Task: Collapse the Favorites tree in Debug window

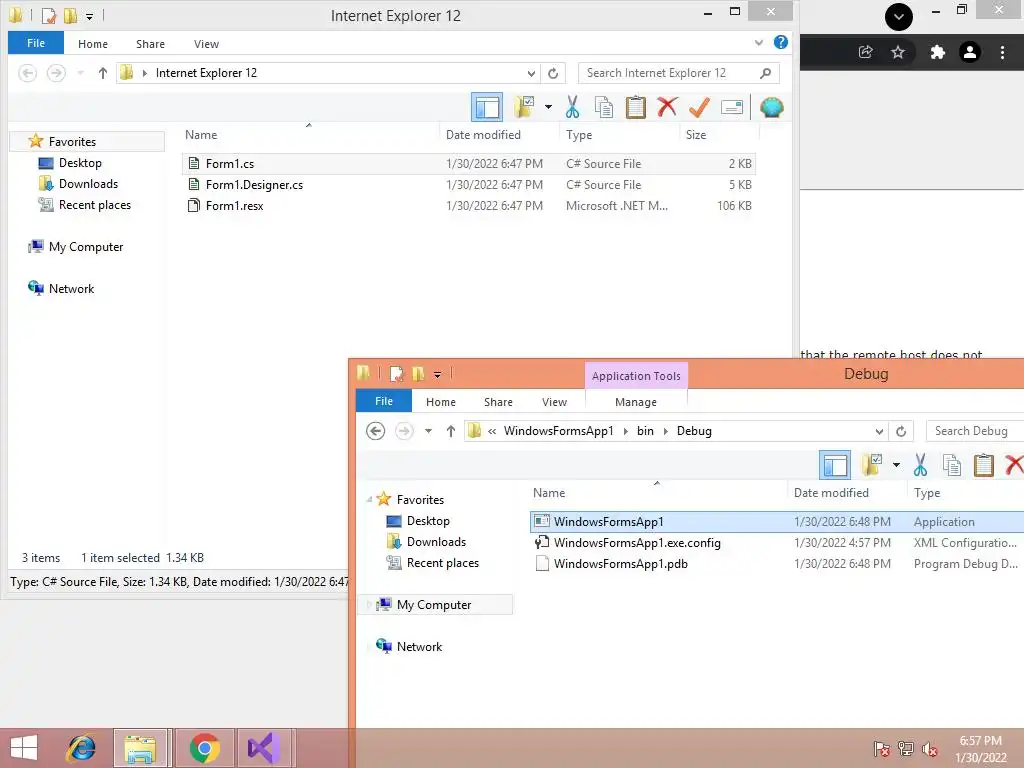Action: (x=369, y=500)
